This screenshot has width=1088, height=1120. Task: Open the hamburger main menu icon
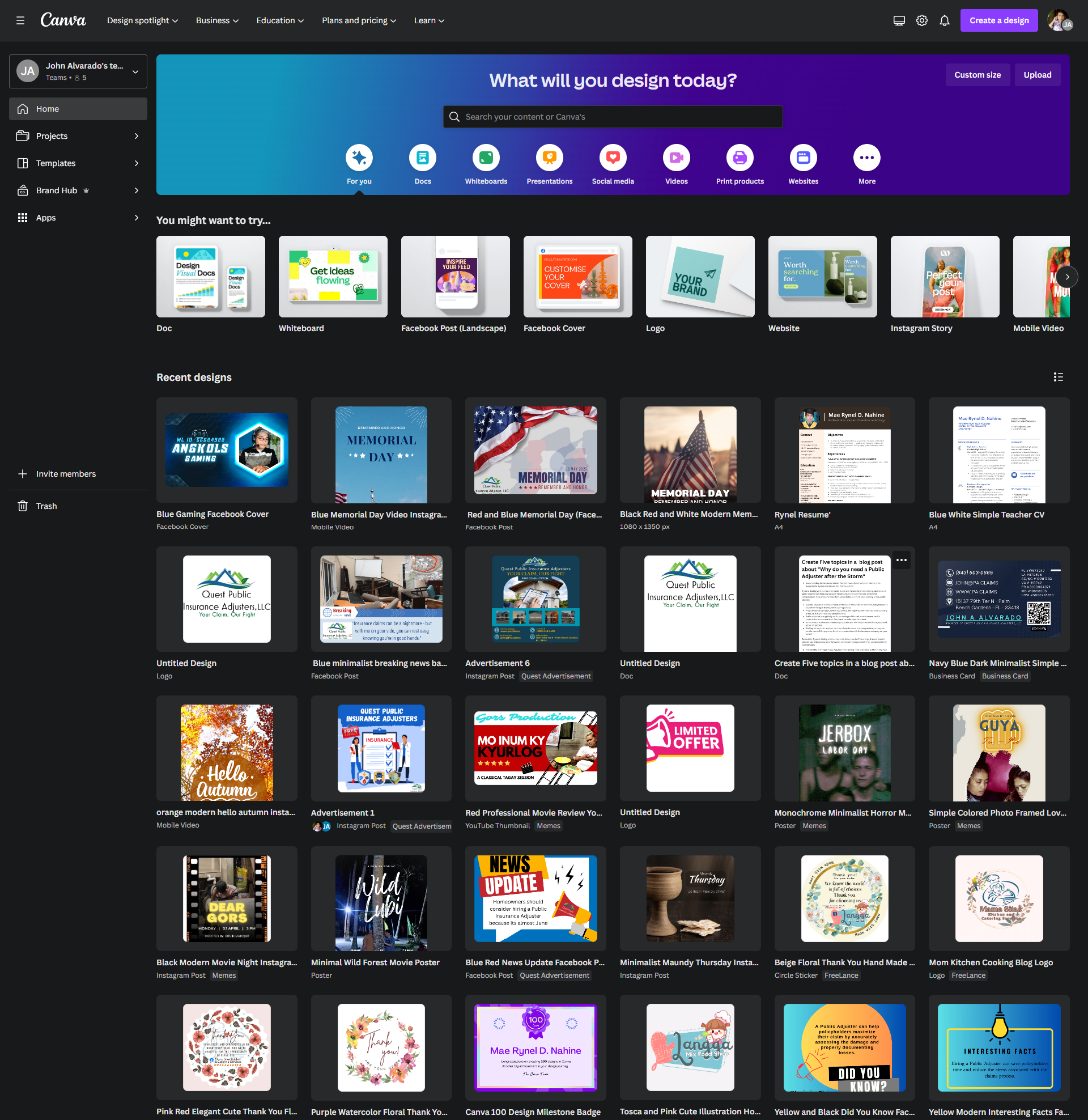click(20, 20)
